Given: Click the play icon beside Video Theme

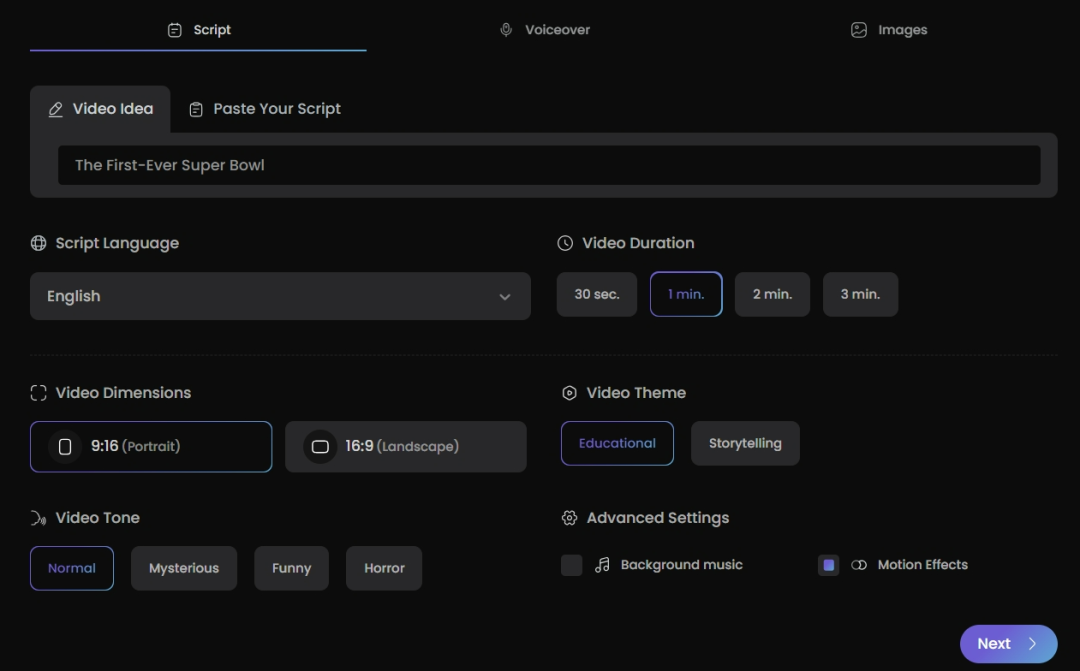Looking at the screenshot, I should point(569,393).
